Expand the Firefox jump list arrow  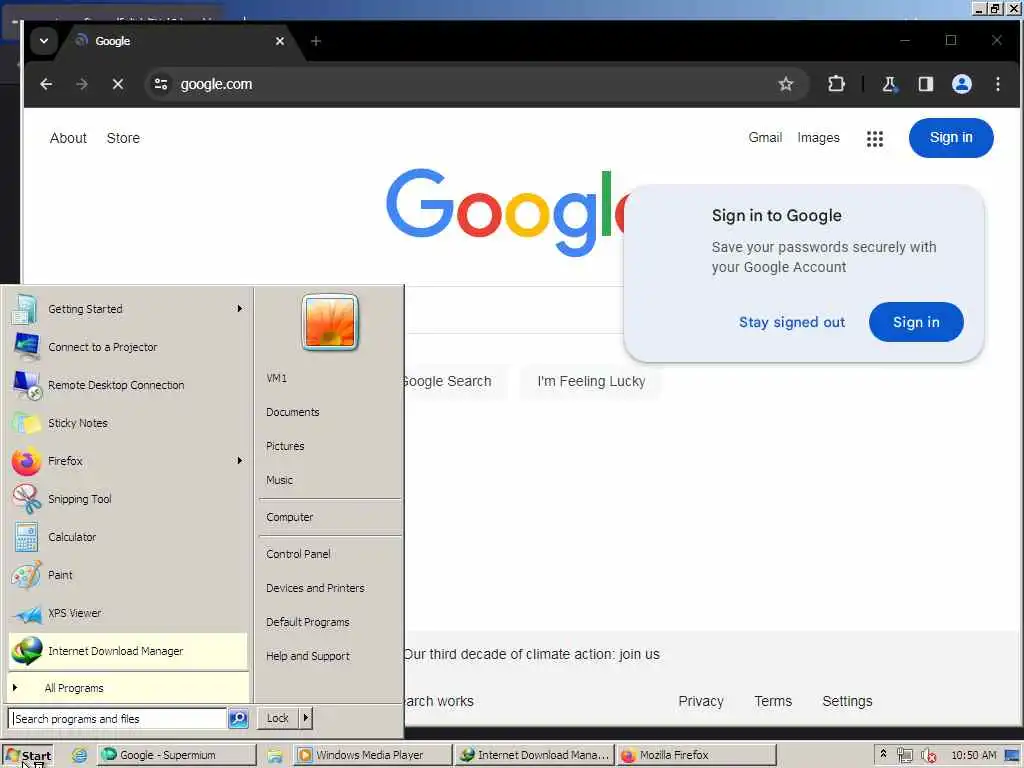tap(240, 460)
